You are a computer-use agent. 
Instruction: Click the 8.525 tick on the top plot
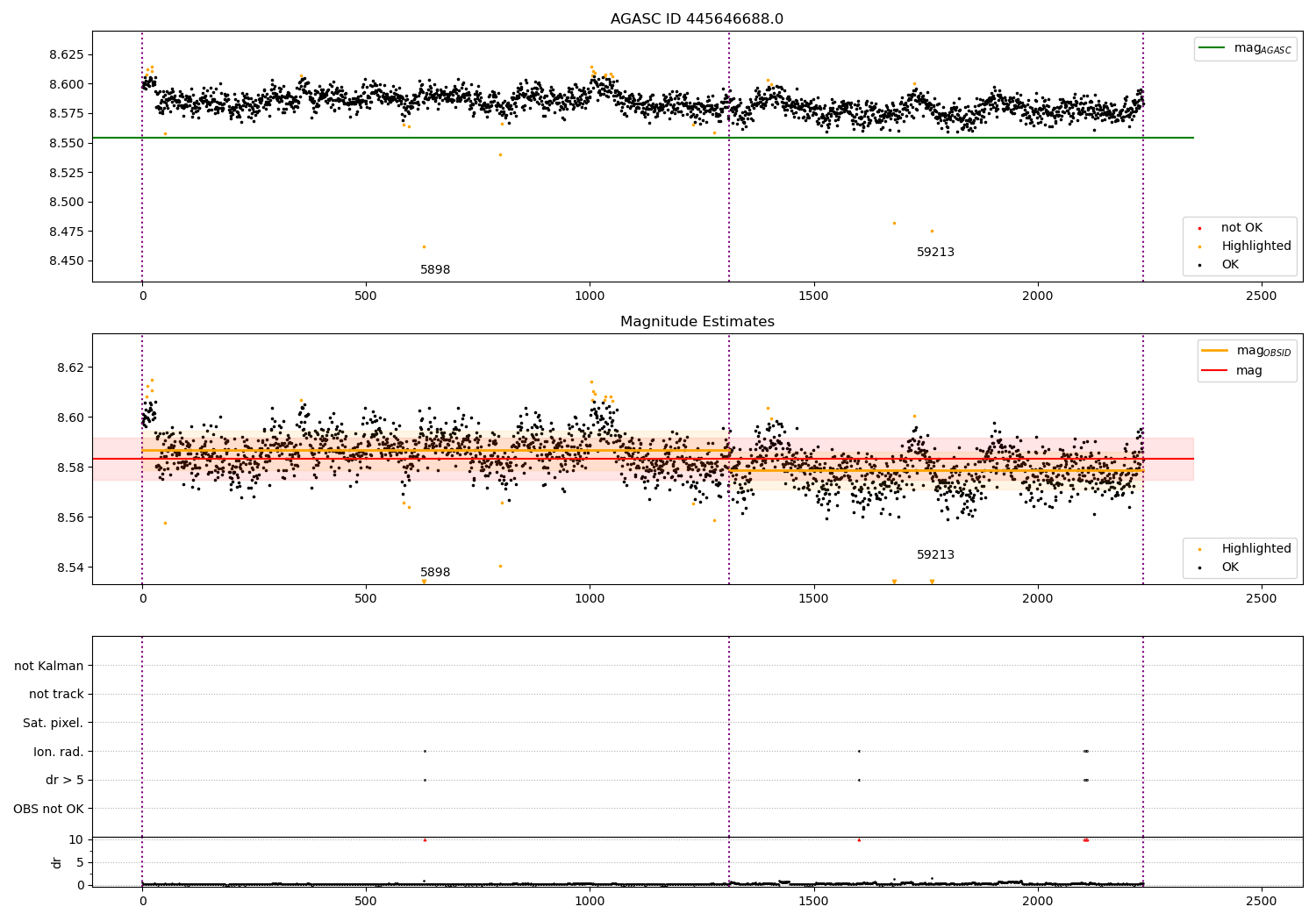coord(67,173)
